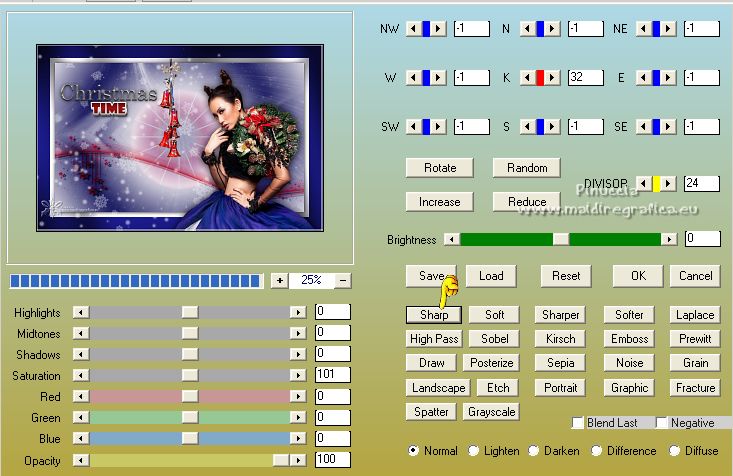733x476 pixels.
Task: Click Brightness slider right arrow
Action: tap(669, 239)
